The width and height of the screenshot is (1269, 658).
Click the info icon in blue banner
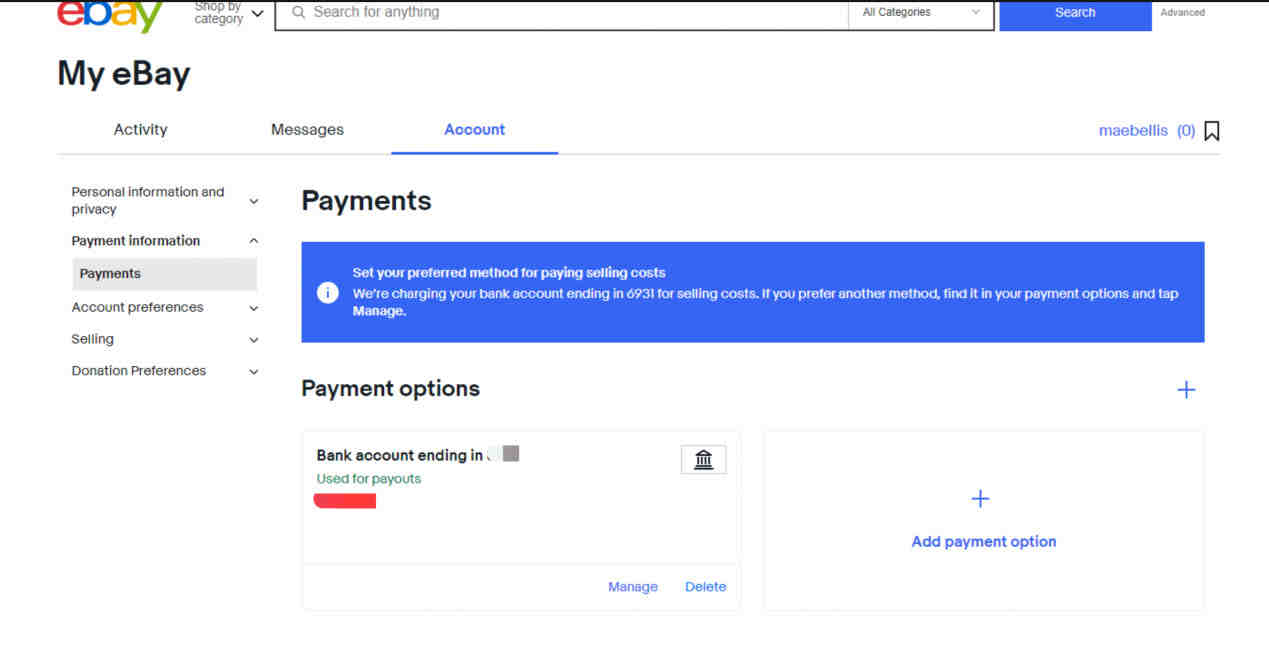(328, 293)
